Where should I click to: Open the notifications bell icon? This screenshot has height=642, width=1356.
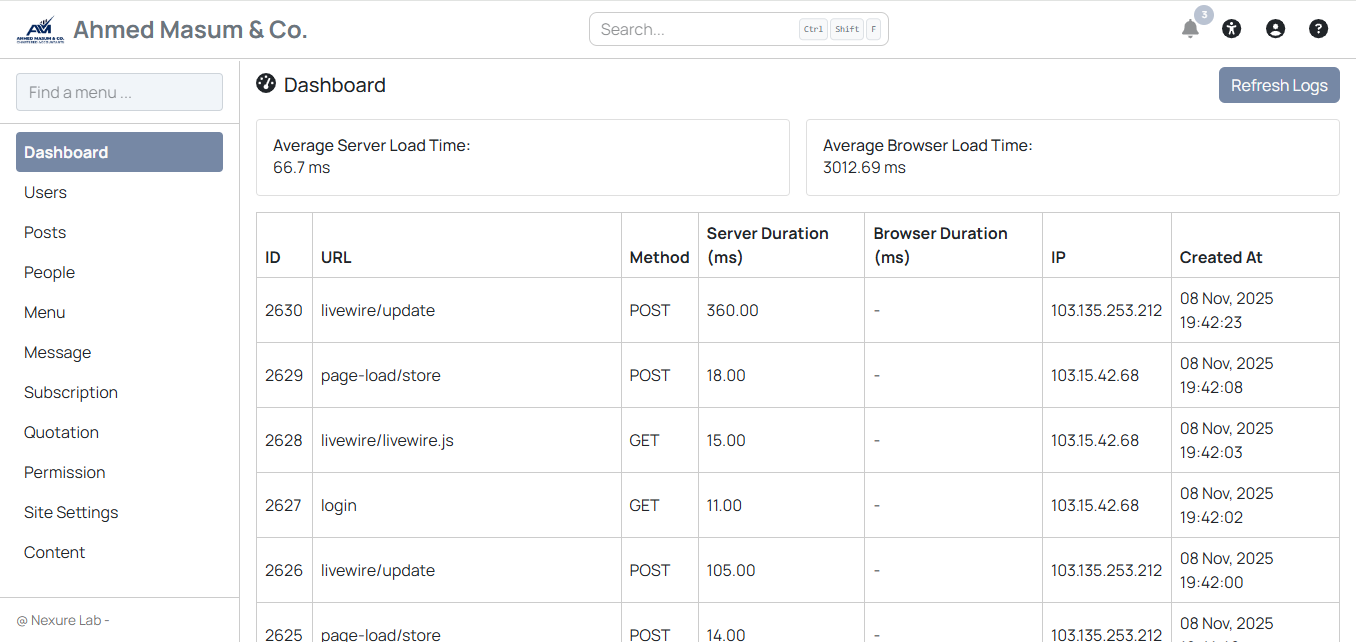[x=1190, y=29]
